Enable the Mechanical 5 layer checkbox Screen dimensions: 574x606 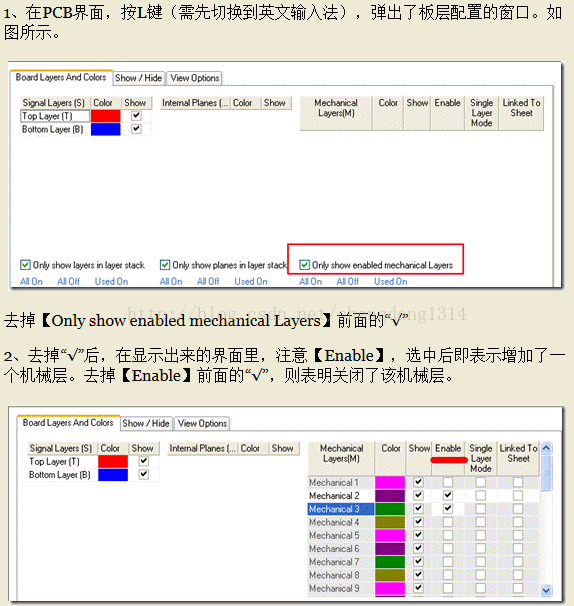pyautogui.click(x=448, y=535)
